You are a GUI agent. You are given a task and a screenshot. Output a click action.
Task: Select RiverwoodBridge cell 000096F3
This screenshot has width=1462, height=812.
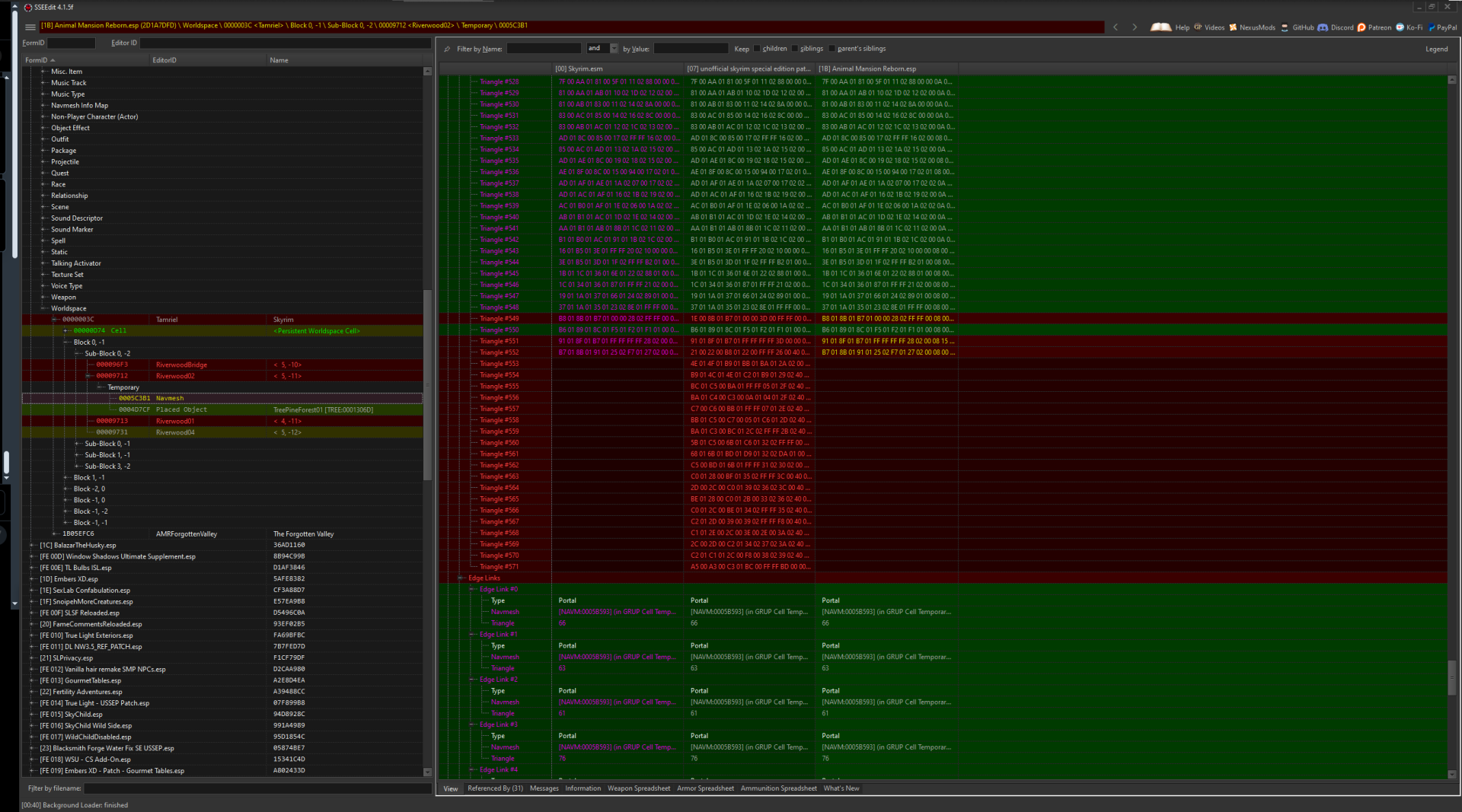click(222, 365)
